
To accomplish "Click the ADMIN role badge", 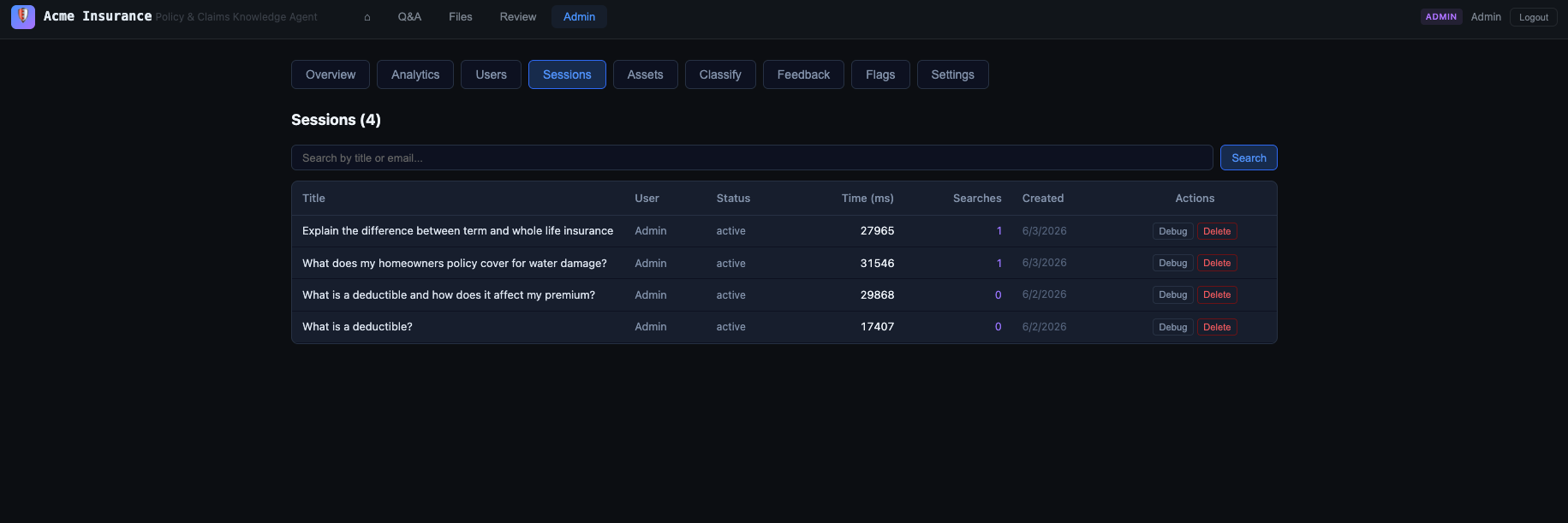I will [x=1441, y=16].
